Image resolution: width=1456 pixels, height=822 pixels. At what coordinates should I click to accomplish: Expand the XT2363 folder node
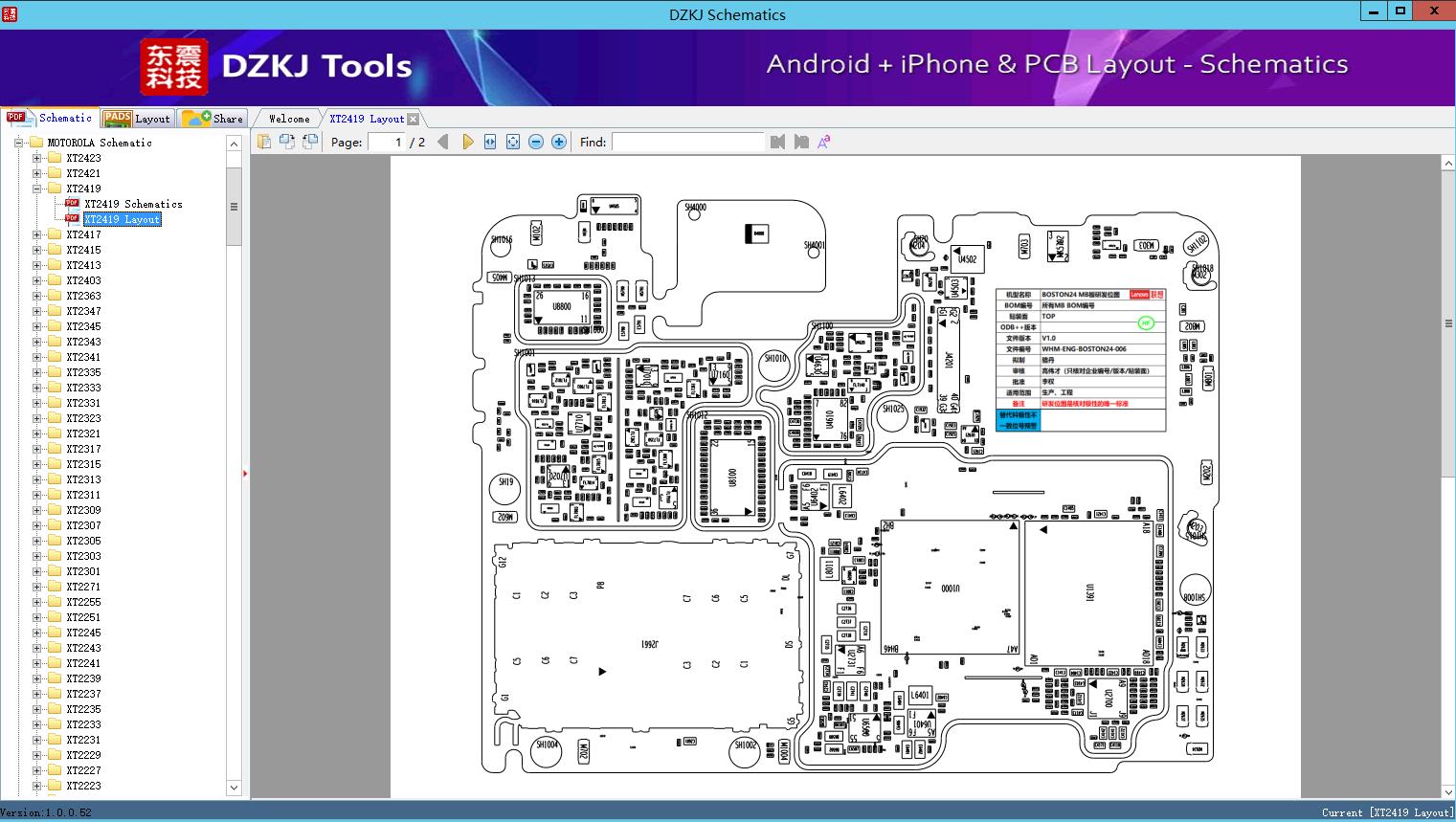36,296
